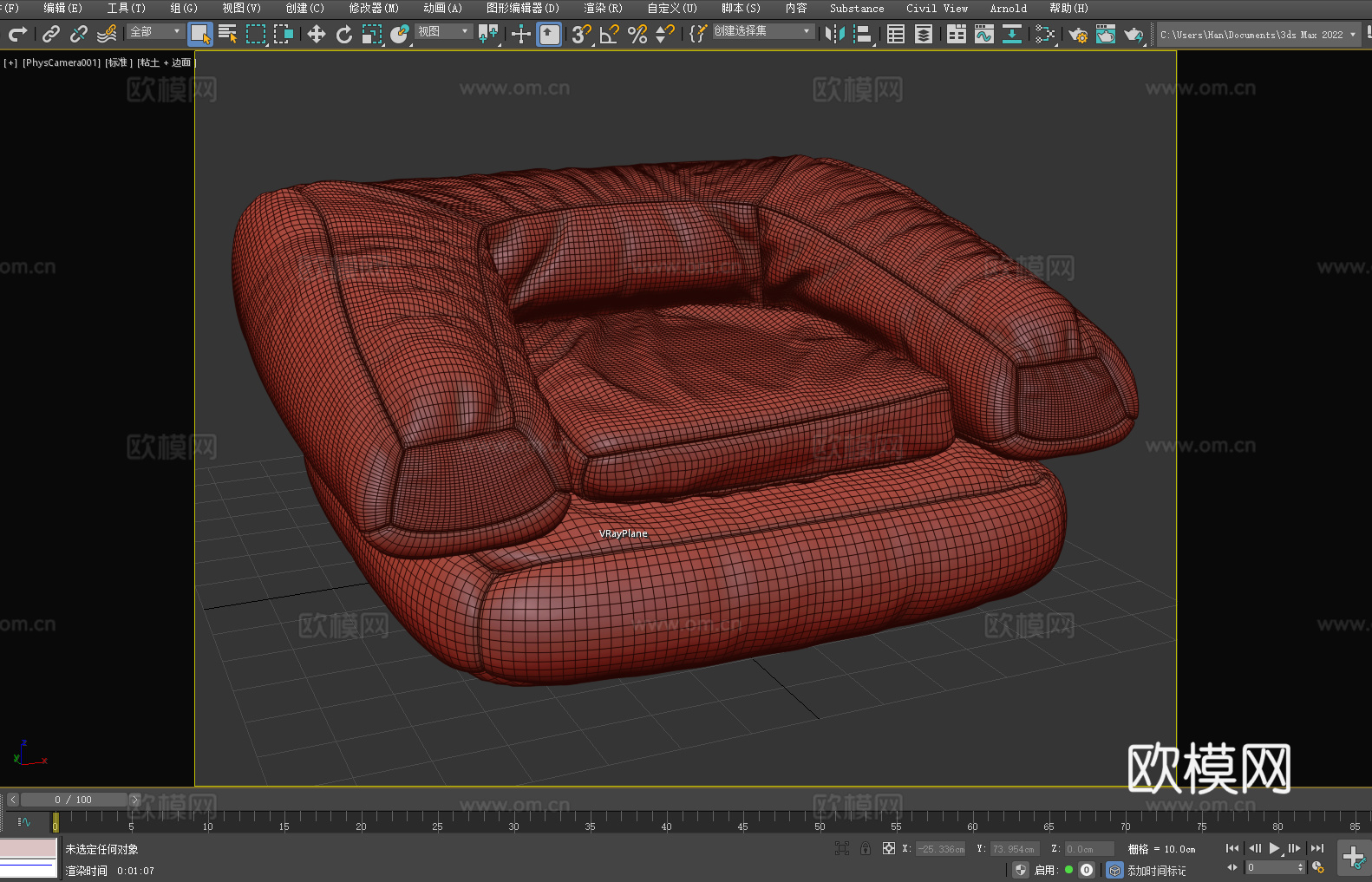This screenshot has height=882, width=1372.
Task: Go to Start of animation
Action: click(x=1232, y=848)
